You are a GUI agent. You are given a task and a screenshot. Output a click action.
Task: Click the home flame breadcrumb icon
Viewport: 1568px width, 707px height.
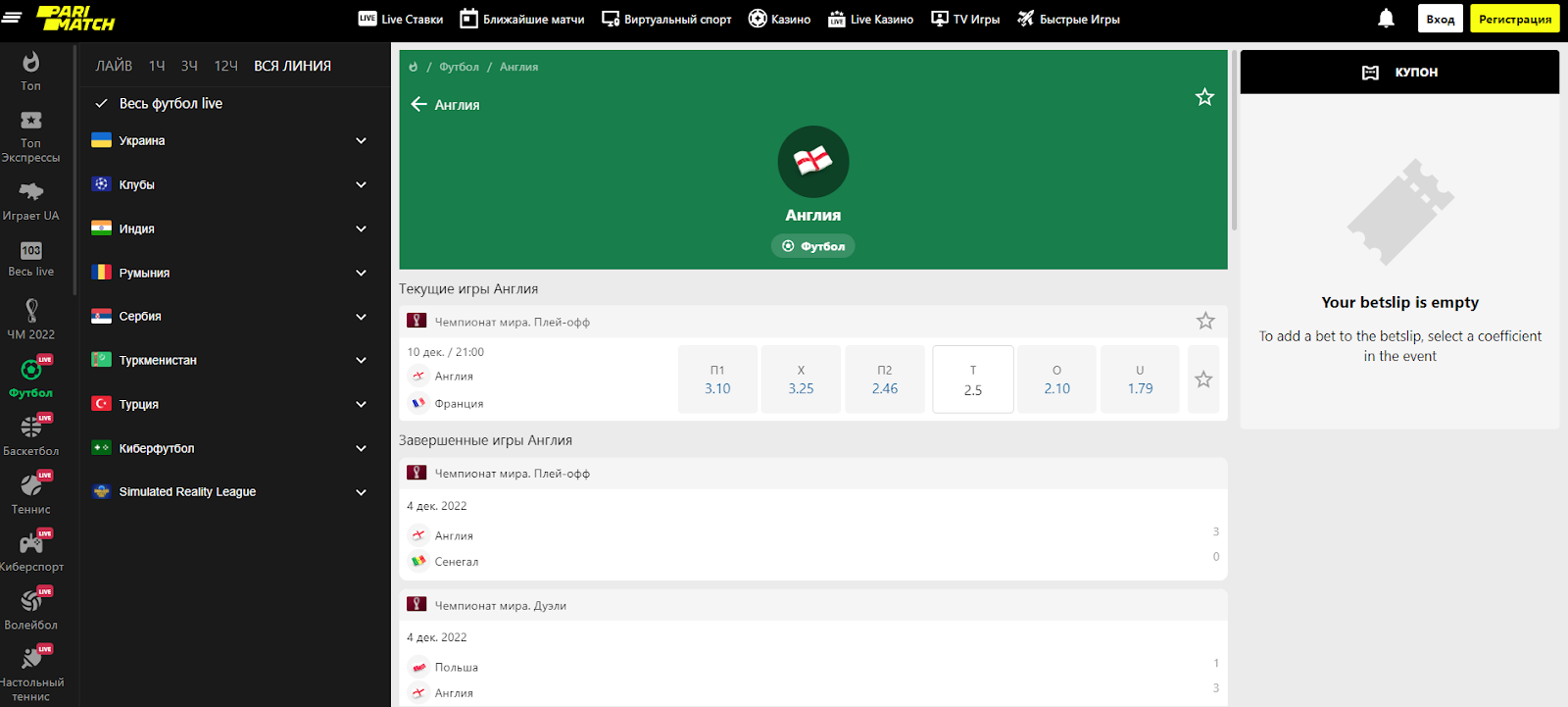[x=413, y=67]
